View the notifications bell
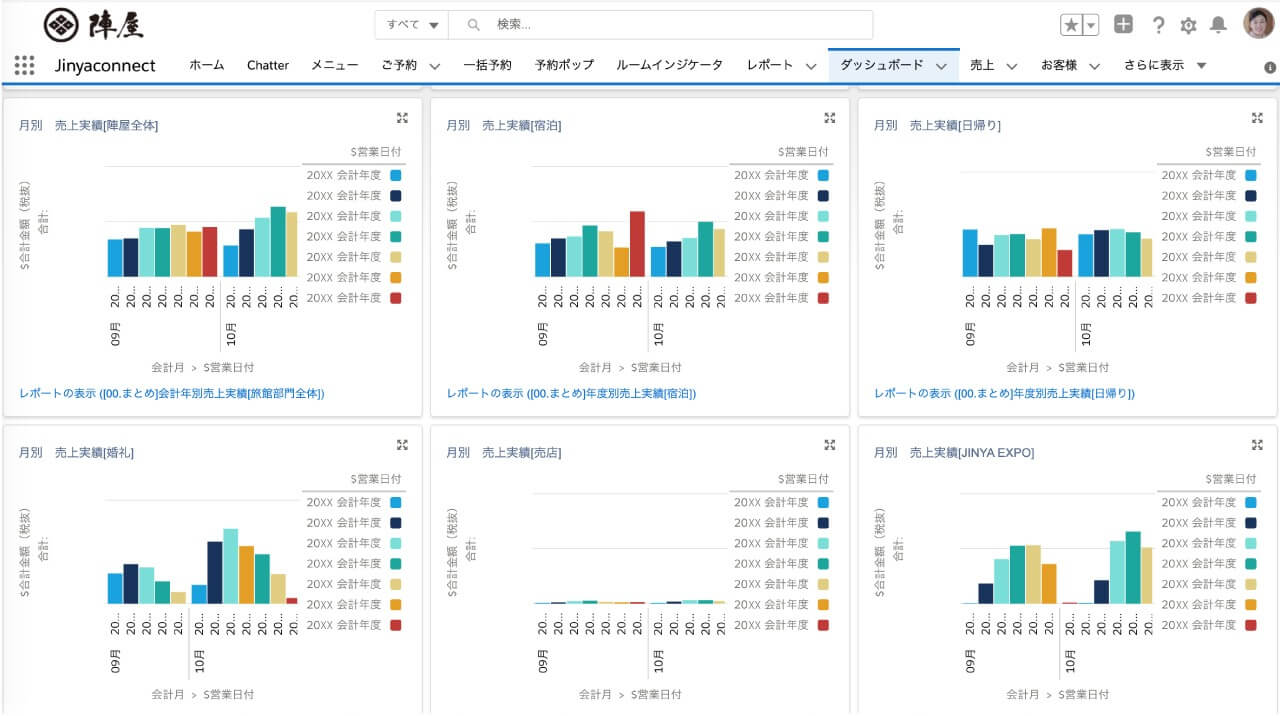Screen dimensions: 1280x716 coord(1217,25)
